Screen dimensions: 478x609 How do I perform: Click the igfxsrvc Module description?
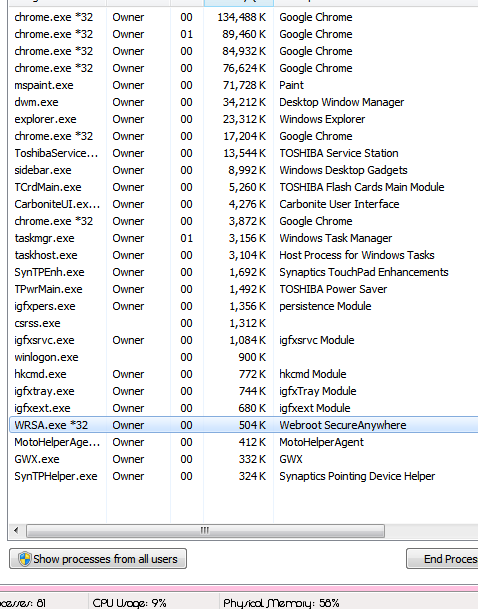(317, 340)
